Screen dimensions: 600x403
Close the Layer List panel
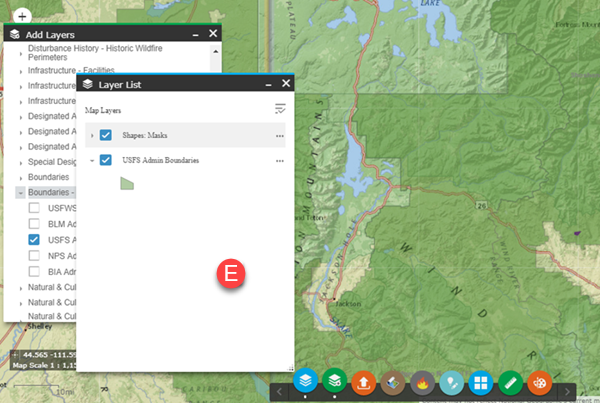click(x=286, y=83)
